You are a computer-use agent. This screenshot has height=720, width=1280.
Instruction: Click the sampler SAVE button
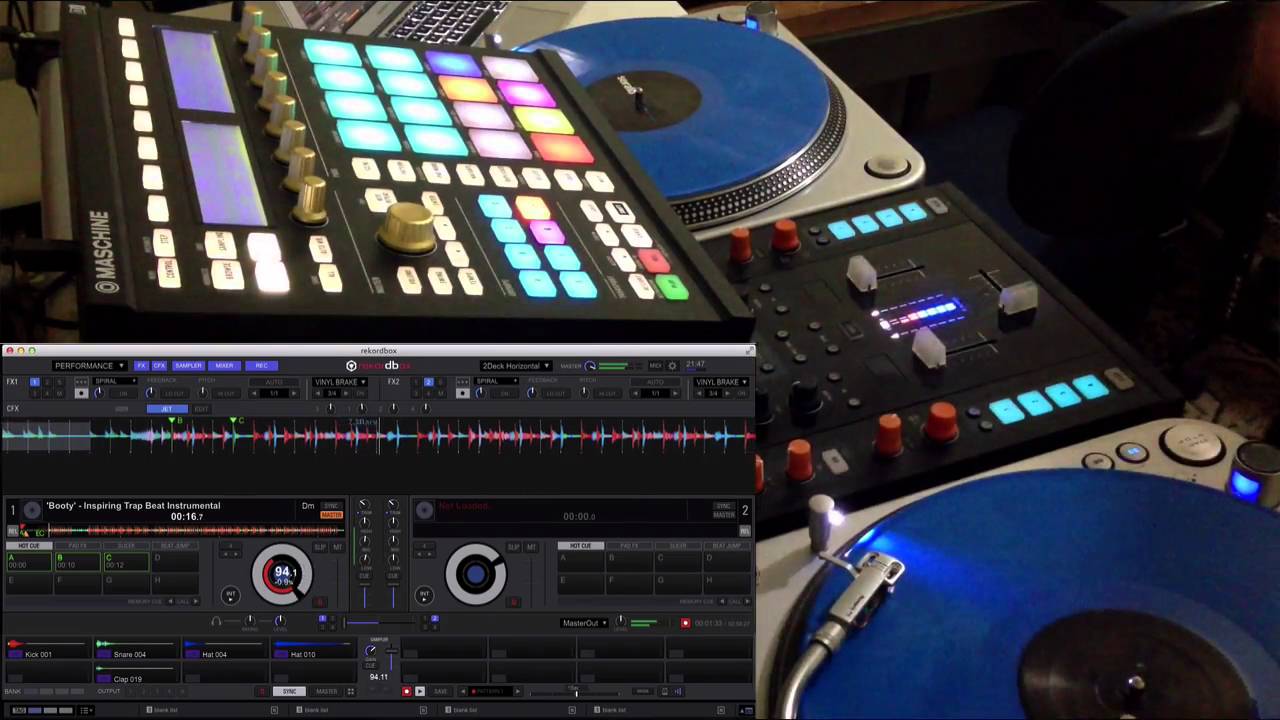(441, 691)
